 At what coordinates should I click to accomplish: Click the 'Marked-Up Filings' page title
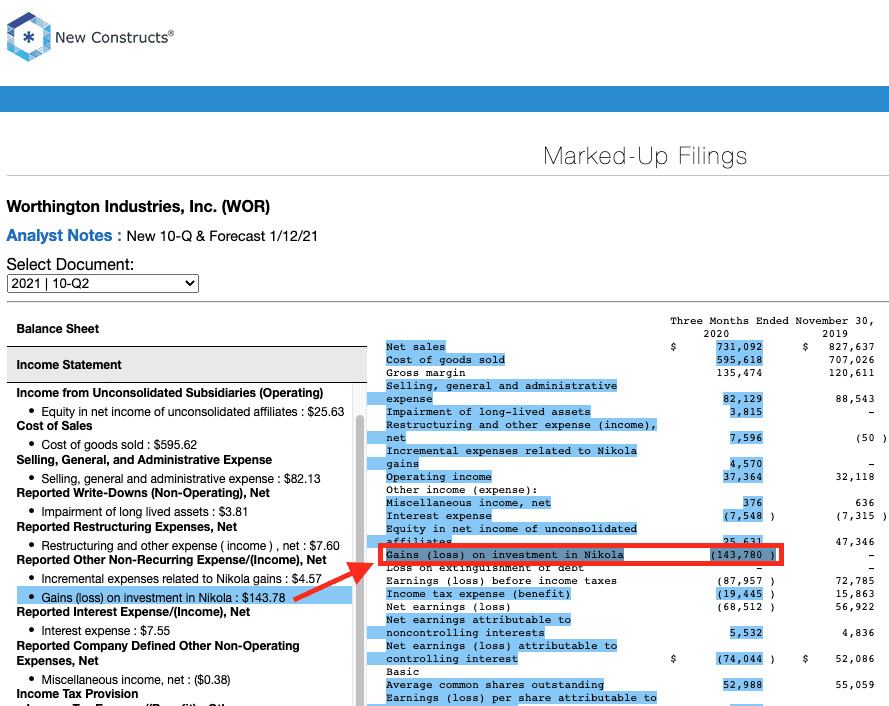[645, 156]
